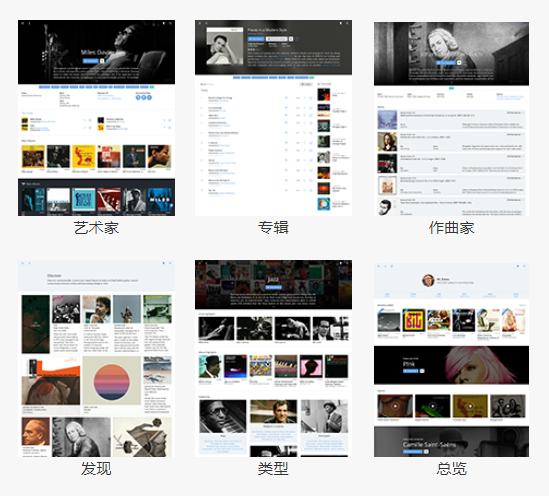Click blue play button under Jazz title

pyautogui.click(x=273, y=287)
